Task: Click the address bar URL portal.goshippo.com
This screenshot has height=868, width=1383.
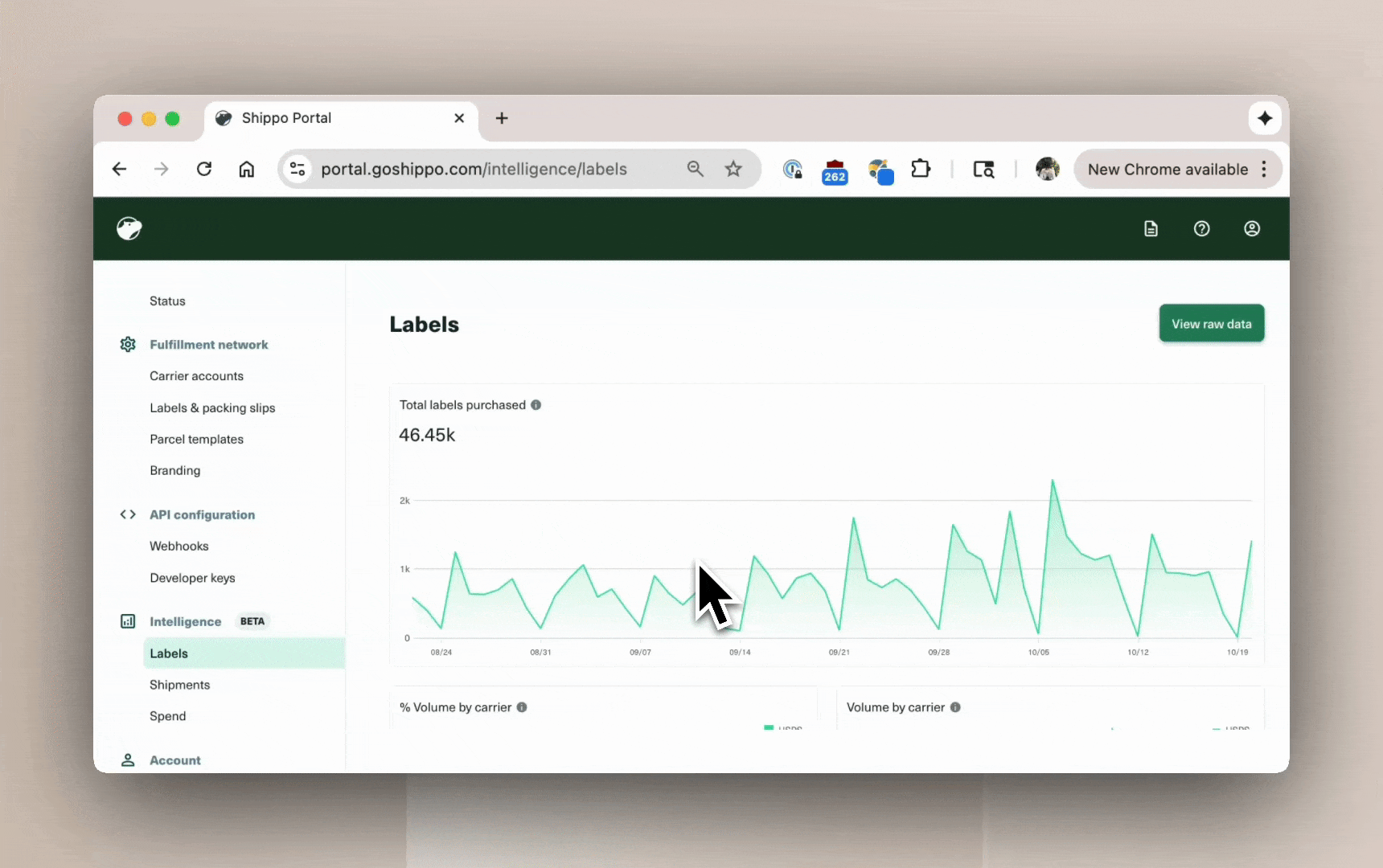Action: pos(474,169)
